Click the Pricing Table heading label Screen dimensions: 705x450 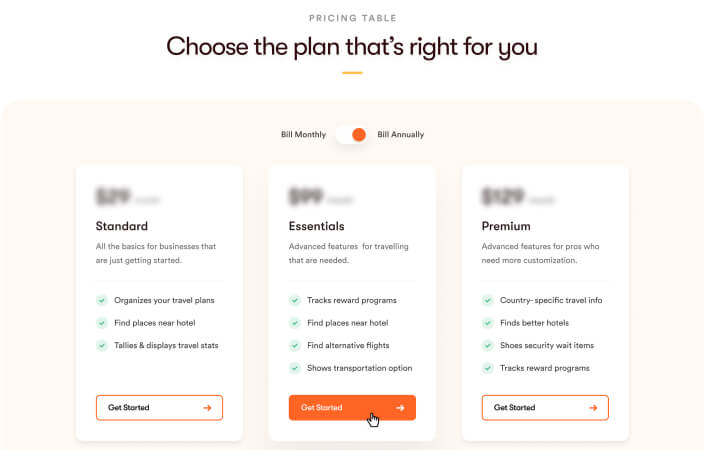click(x=352, y=18)
